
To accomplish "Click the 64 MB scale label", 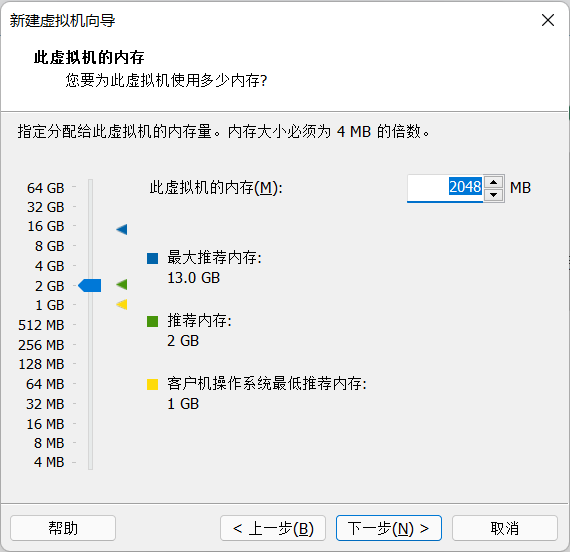I will point(45,384).
